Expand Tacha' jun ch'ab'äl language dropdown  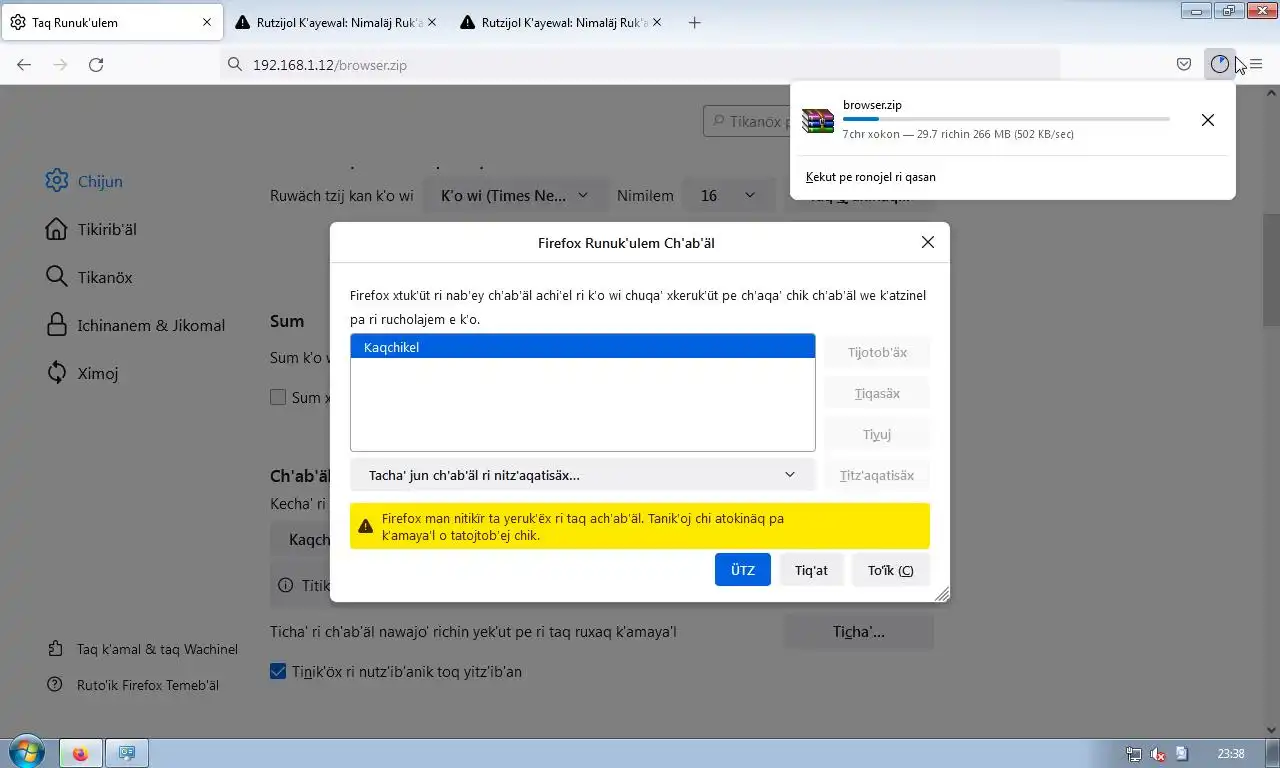(x=582, y=475)
